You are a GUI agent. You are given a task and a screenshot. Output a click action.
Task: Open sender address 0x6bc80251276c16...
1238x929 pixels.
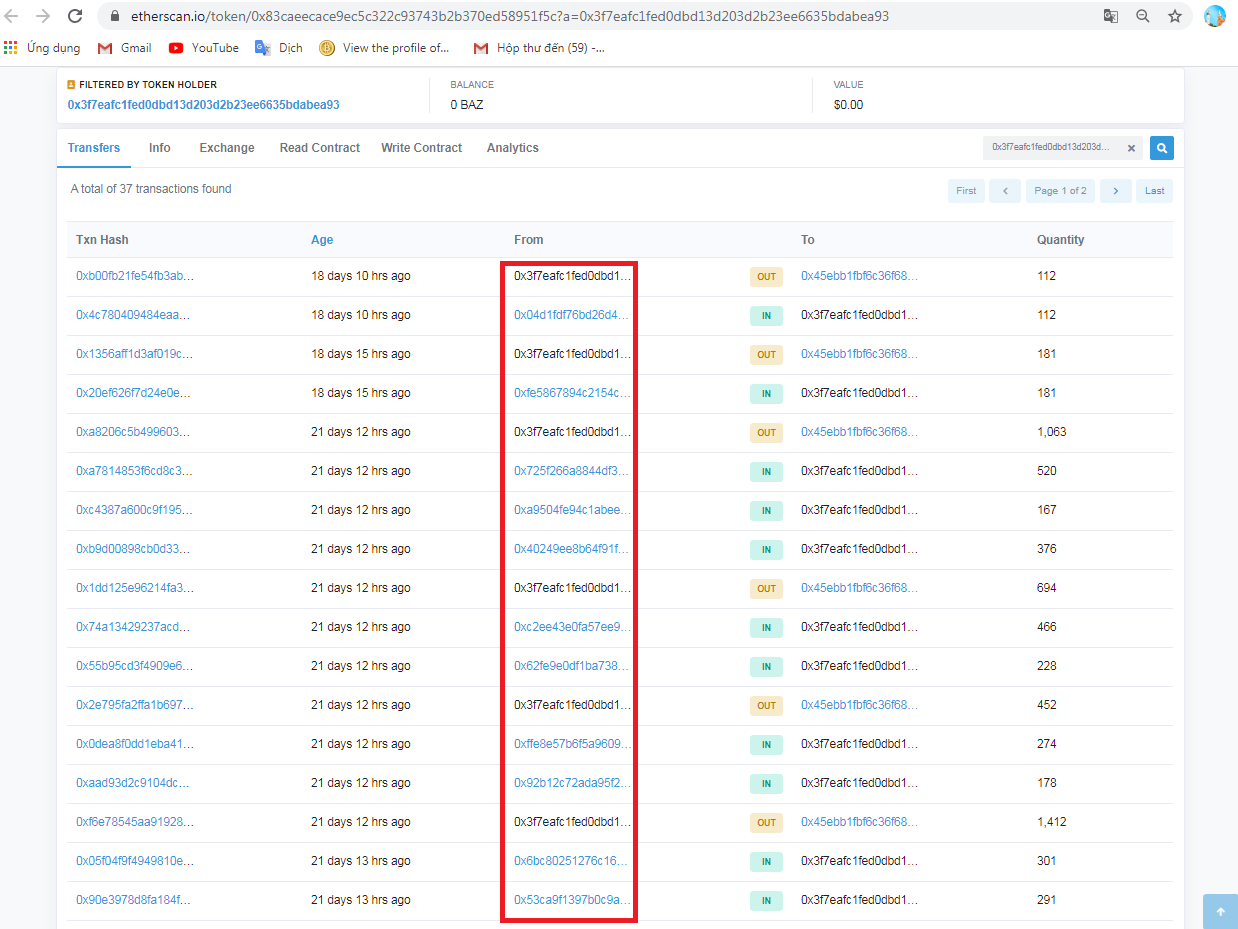(572, 861)
